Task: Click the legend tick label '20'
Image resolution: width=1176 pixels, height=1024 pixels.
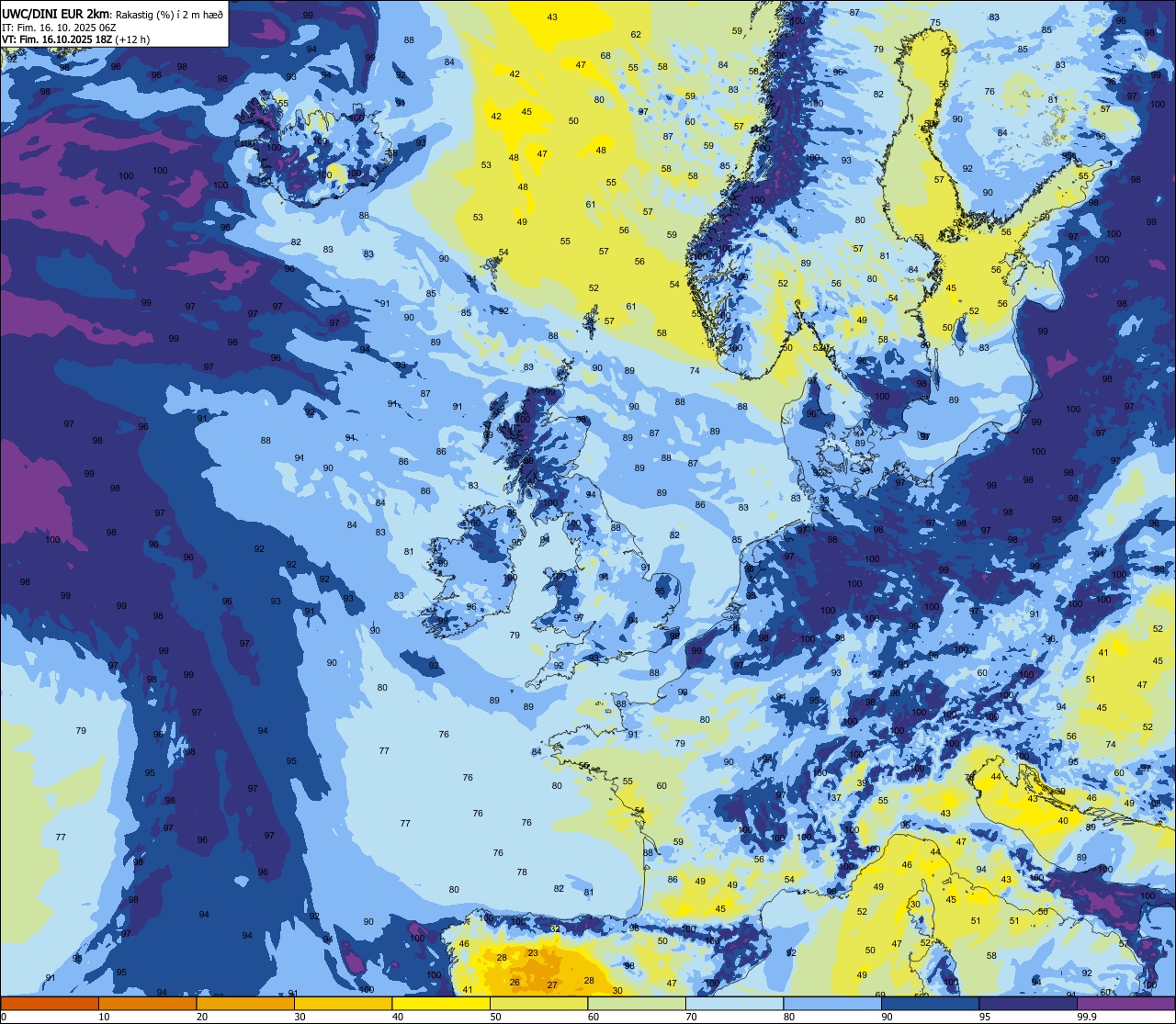Action: 202,1017
